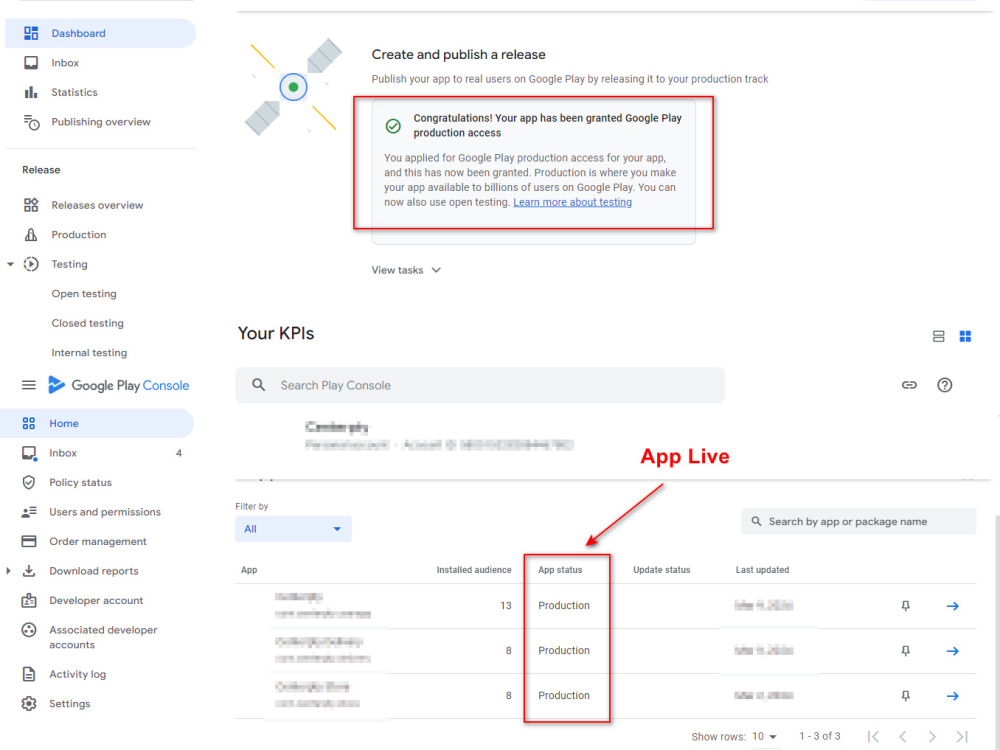
Task: Pin the second app row
Action: [x=905, y=651]
